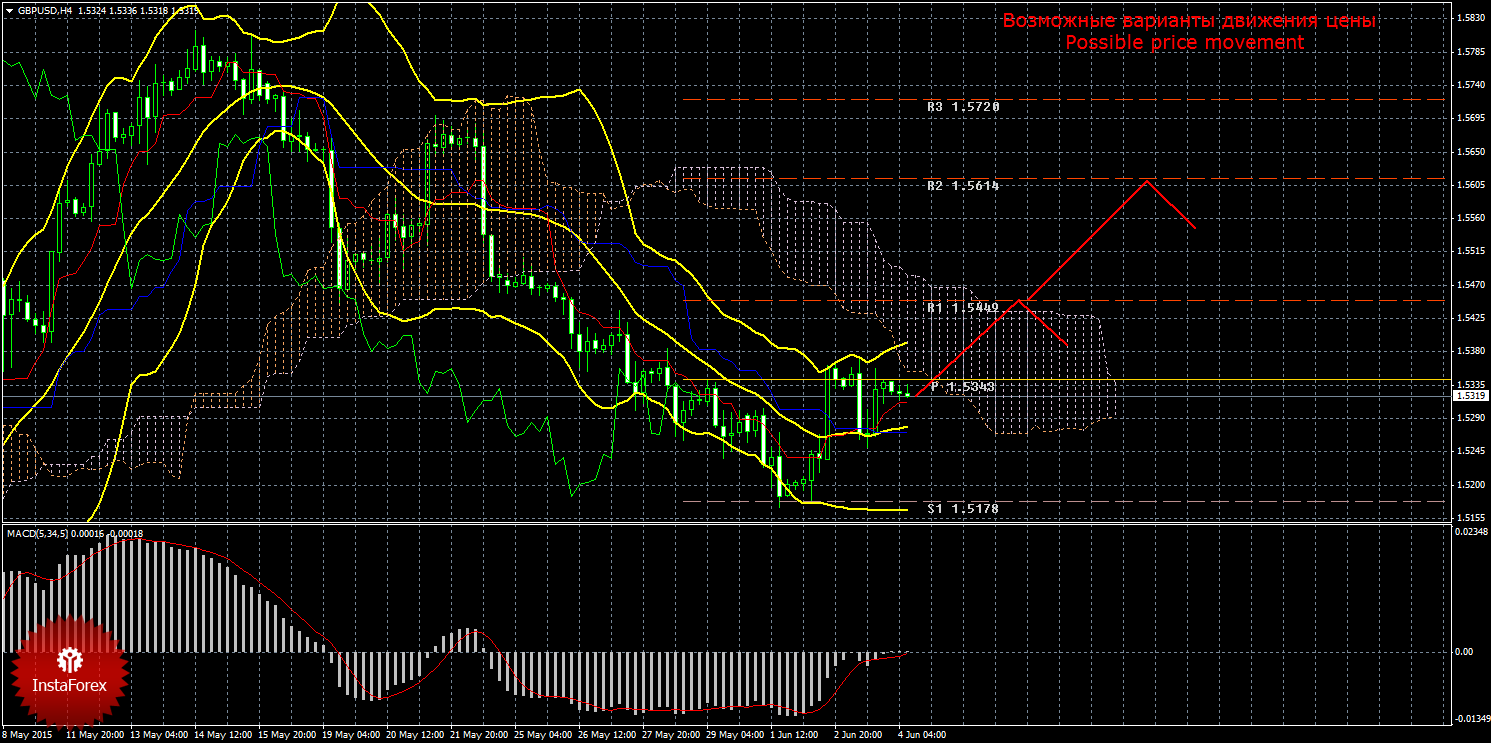Click the 0.02348 value on MACD scale
The image size is (1491, 743).
tap(1468, 532)
